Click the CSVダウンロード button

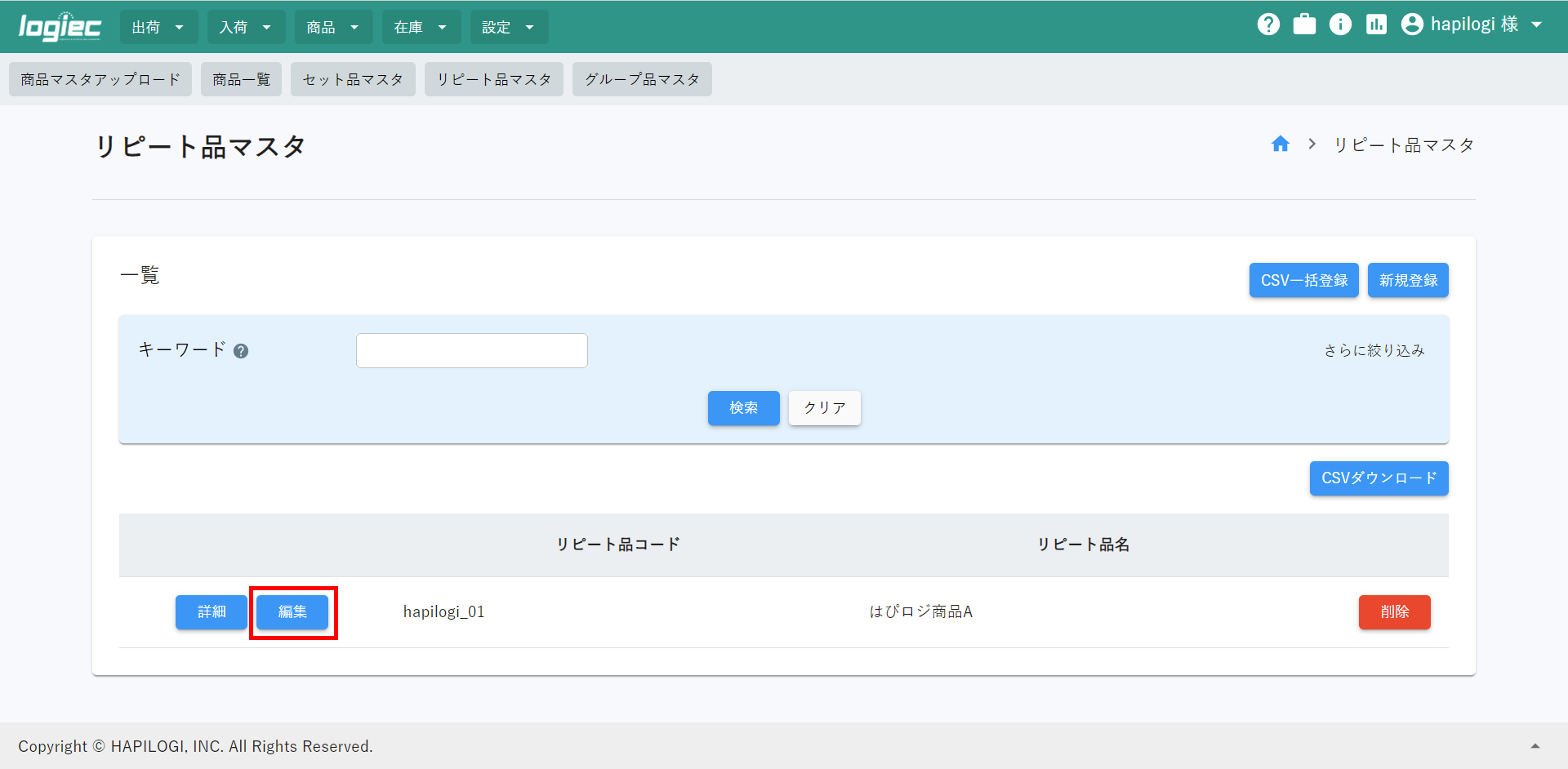(x=1379, y=478)
